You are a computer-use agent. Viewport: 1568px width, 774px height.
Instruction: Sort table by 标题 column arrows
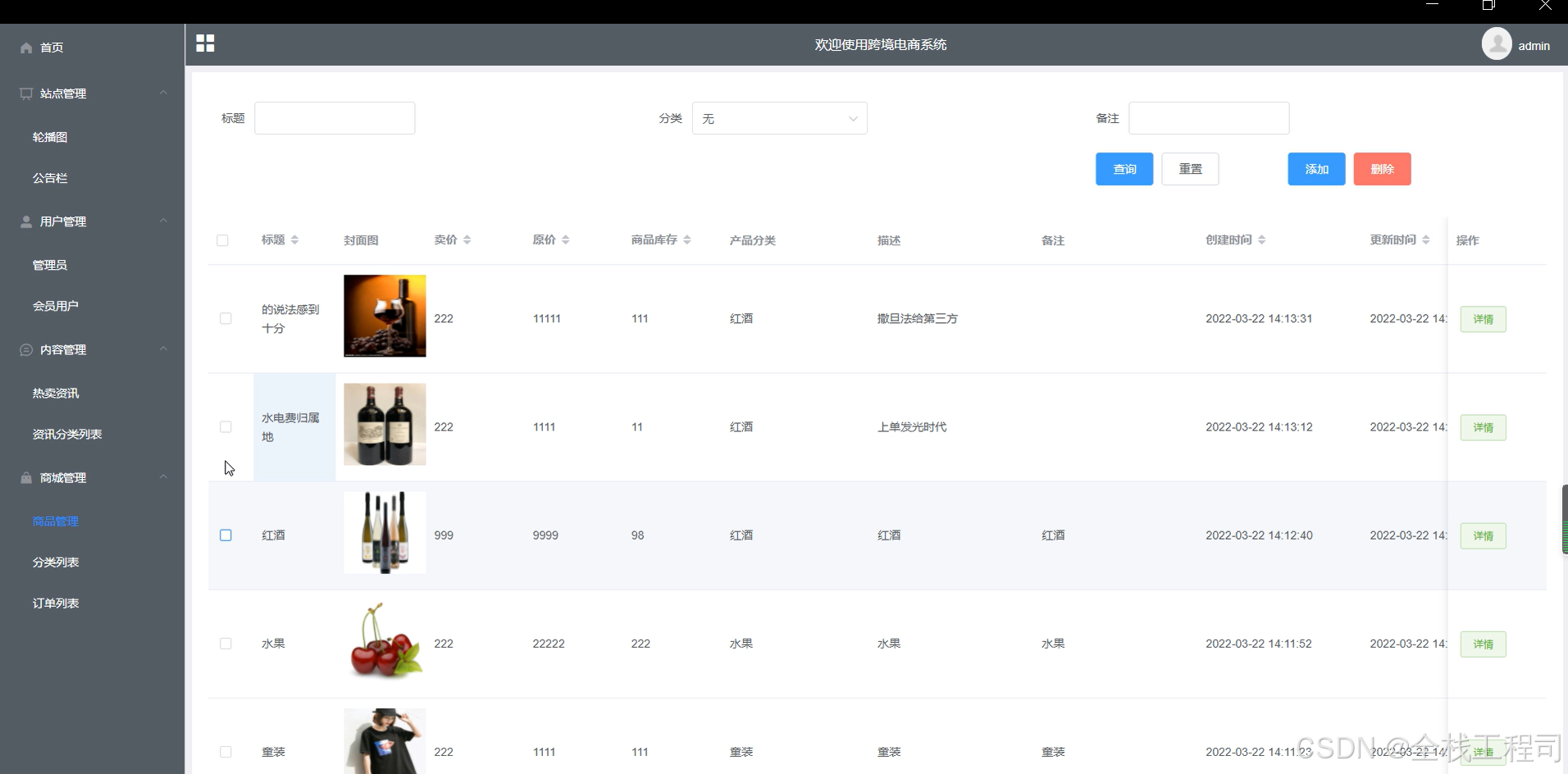[x=294, y=239]
